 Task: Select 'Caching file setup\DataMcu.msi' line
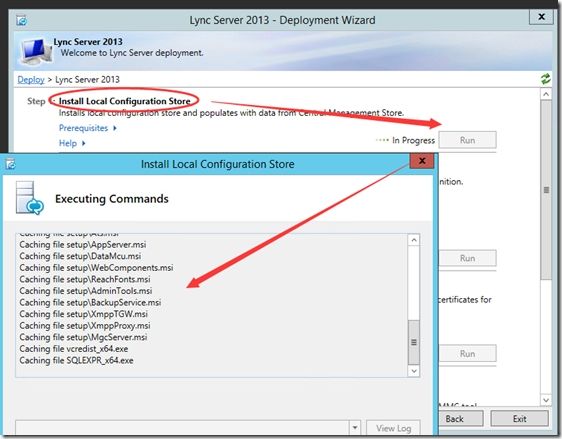coord(80,256)
